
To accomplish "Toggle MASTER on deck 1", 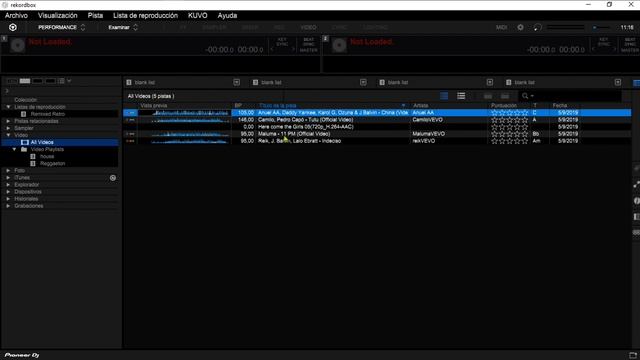I will (309, 50).
